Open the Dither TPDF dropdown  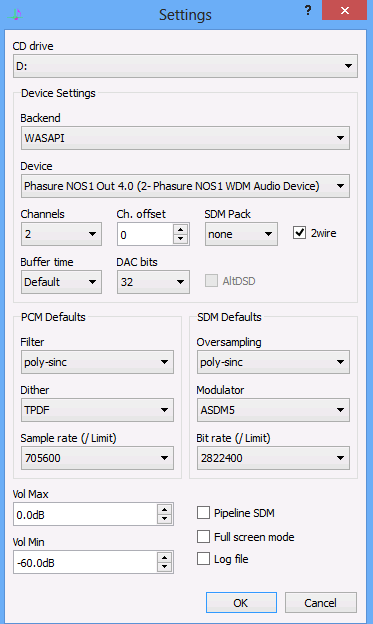[97, 410]
